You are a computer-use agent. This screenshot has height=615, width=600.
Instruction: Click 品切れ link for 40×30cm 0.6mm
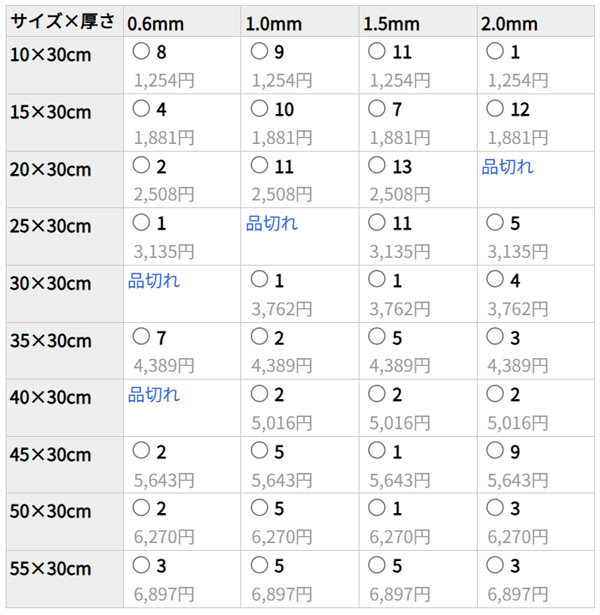(x=154, y=395)
